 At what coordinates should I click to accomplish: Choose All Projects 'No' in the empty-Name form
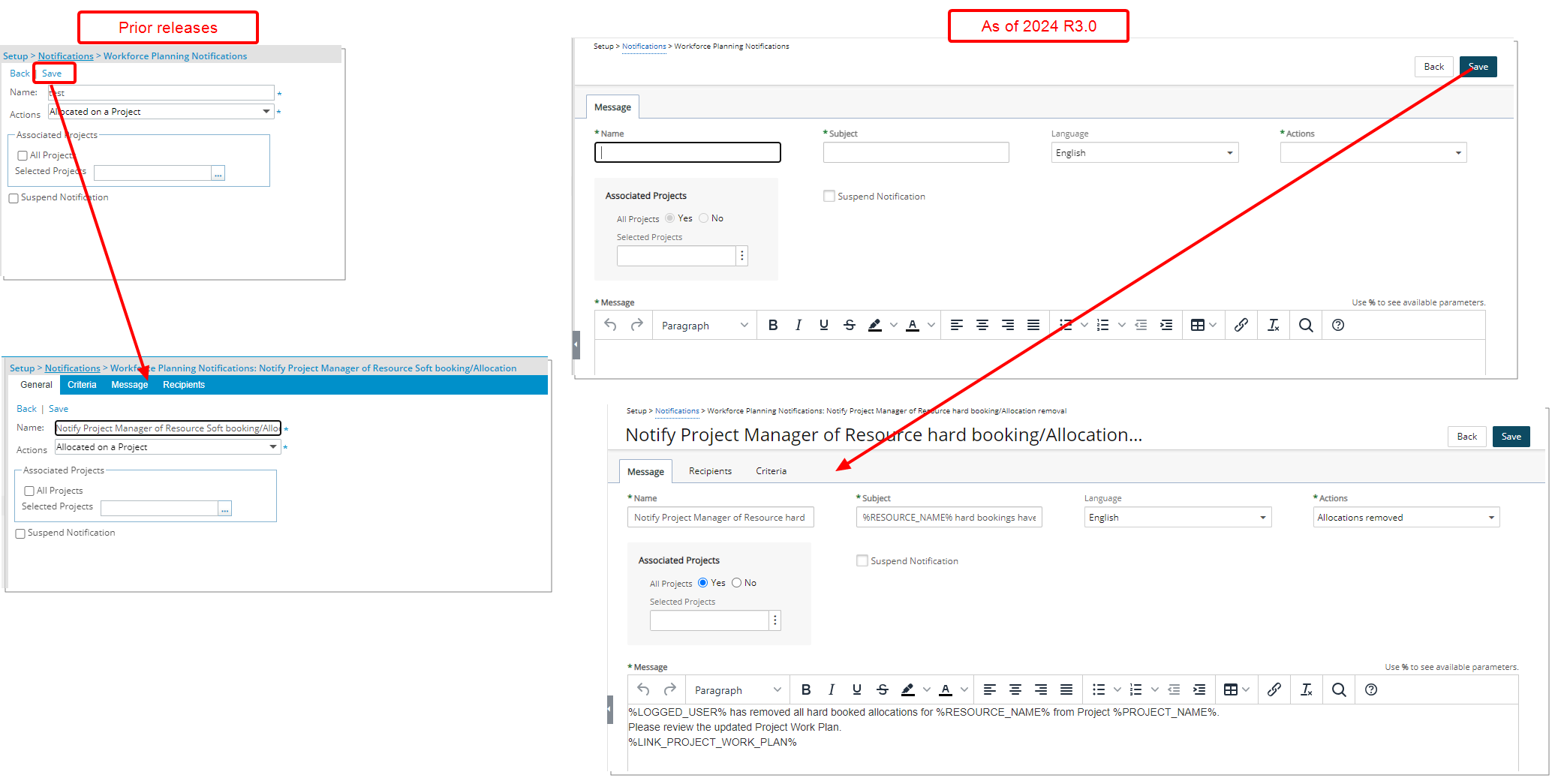pos(704,218)
